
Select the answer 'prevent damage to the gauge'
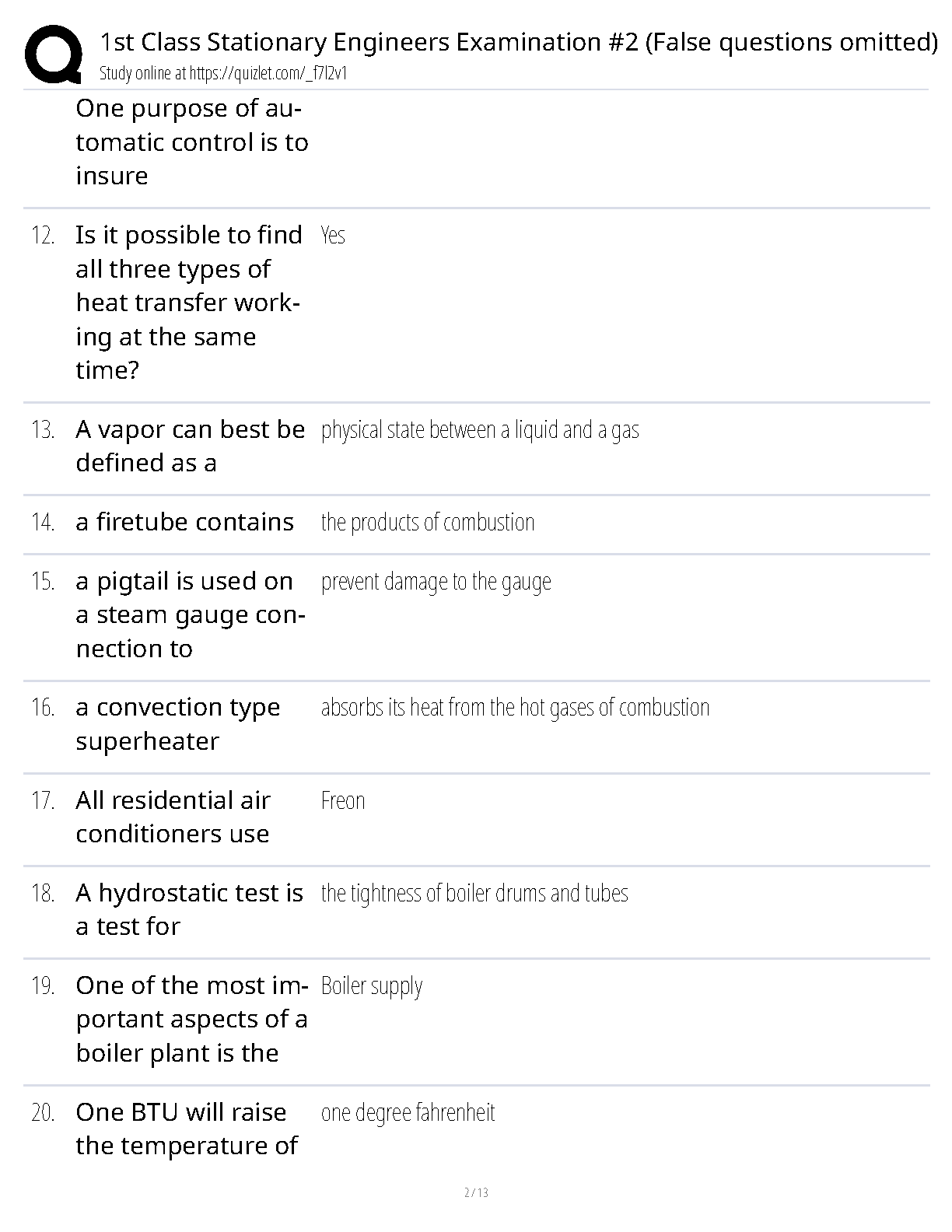click(436, 582)
